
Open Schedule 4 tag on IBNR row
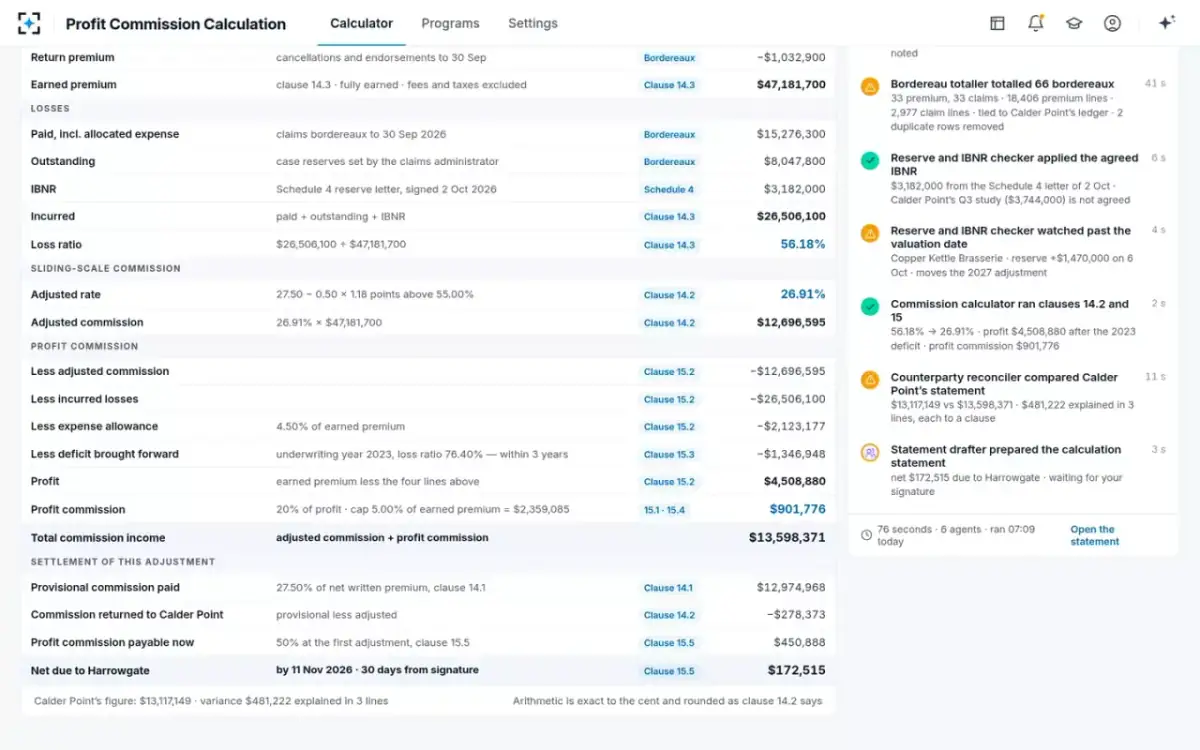tap(669, 189)
